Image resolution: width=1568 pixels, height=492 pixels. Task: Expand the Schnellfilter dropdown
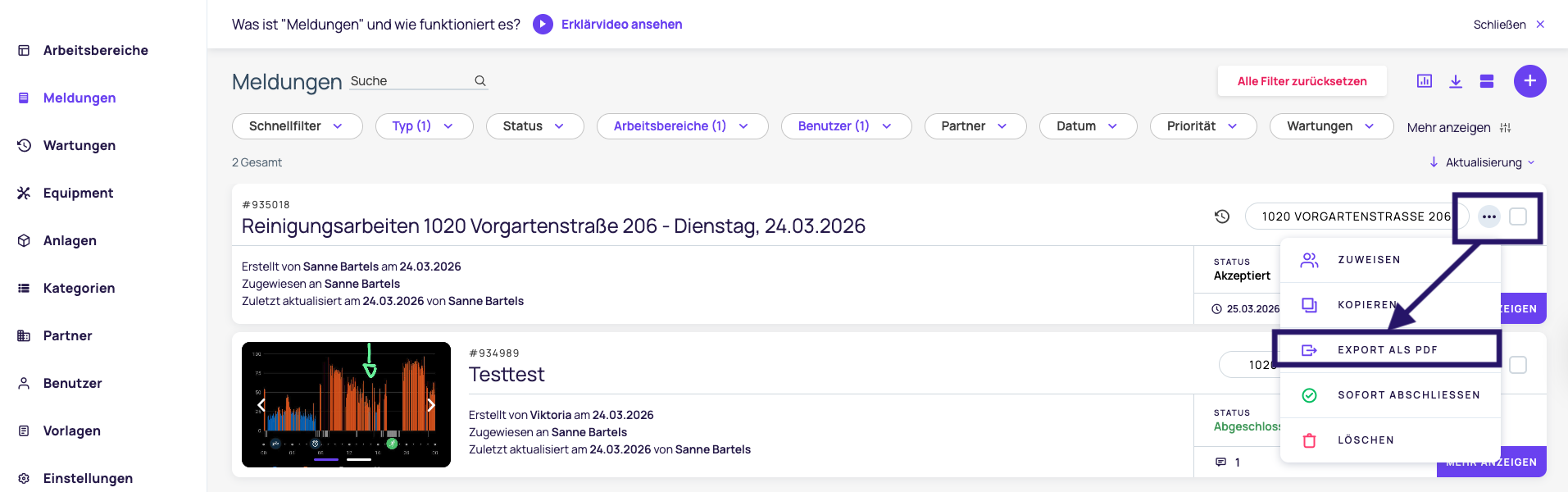tap(297, 126)
